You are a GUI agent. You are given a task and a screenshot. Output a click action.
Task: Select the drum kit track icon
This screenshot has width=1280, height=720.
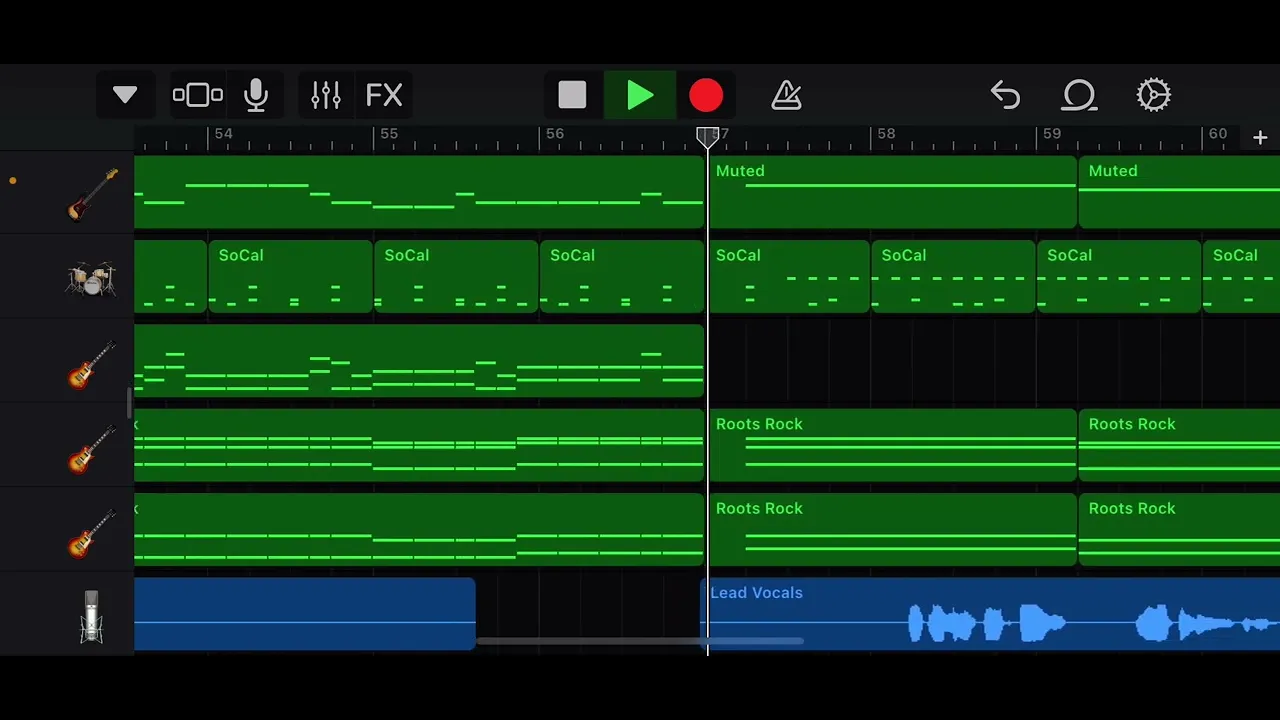click(92, 278)
